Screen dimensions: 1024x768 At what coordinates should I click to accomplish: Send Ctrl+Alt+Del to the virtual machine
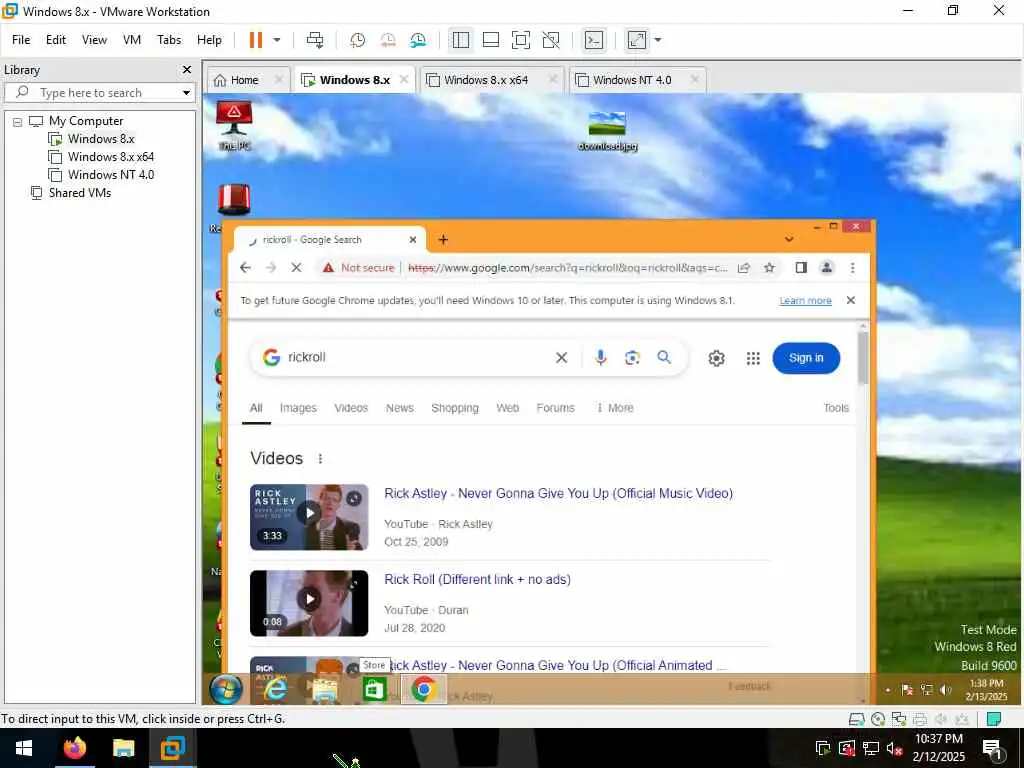(315, 40)
